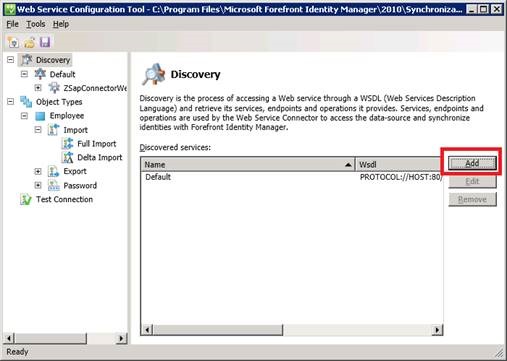Expand the ZSapConnectorWe tree node
Screen dimensions: 507x361
click(x=38, y=88)
